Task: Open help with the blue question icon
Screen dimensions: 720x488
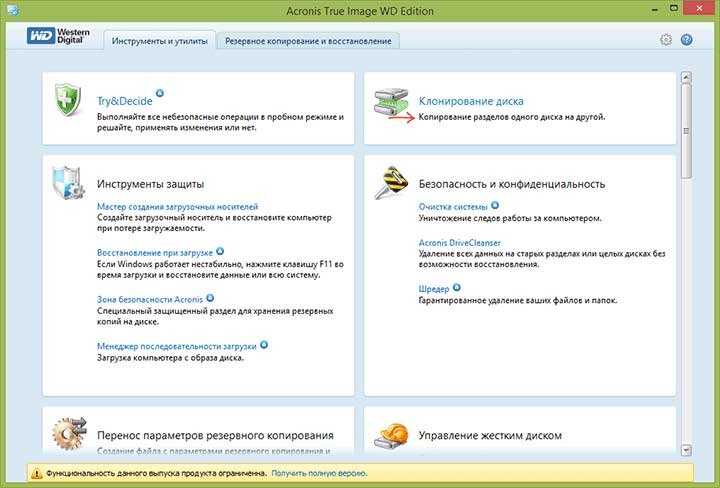Action: (x=686, y=40)
